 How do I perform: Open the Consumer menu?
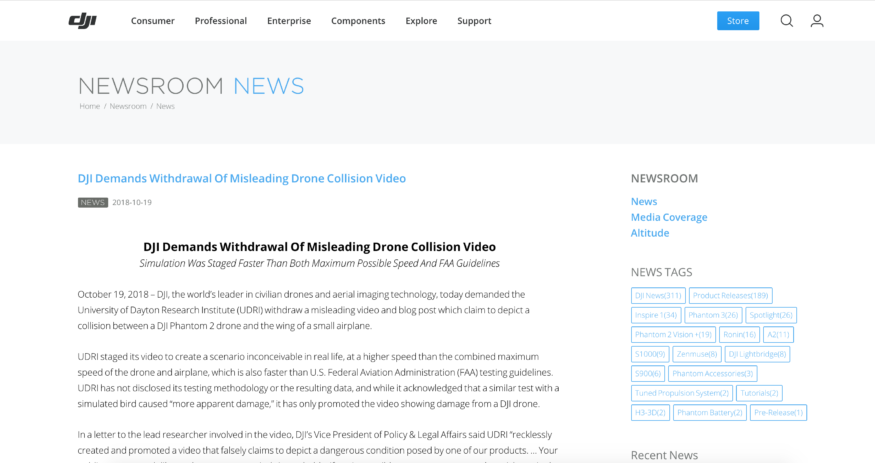[x=152, y=21]
